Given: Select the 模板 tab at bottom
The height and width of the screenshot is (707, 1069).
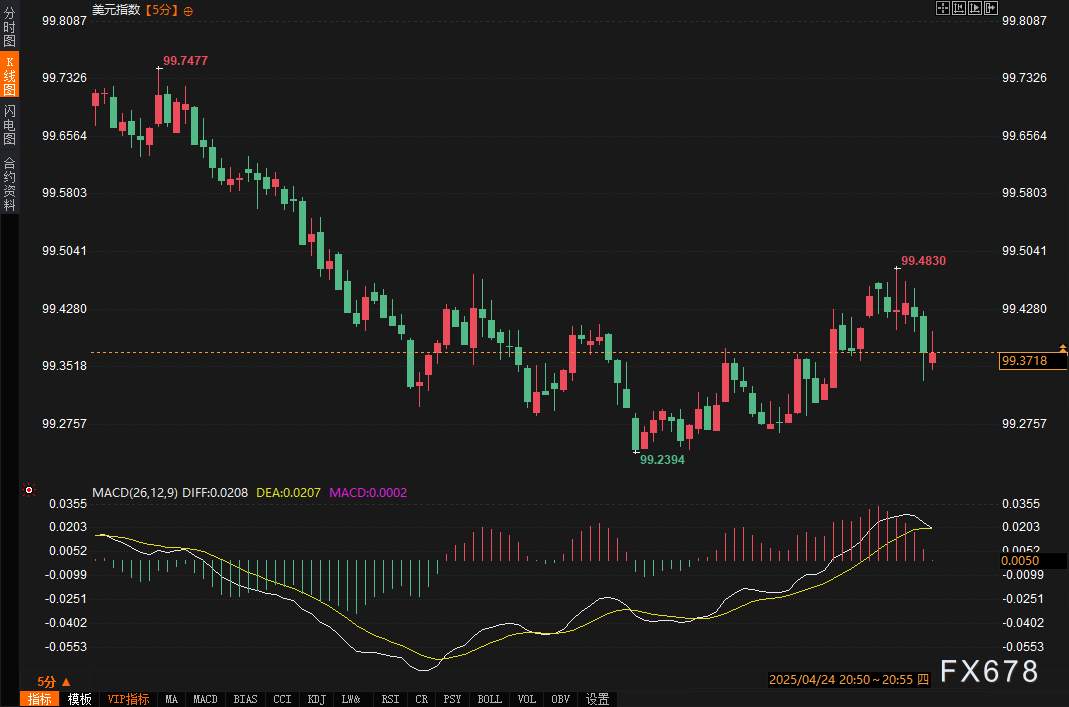Looking at the screenshot, I should click(x=80, y=699).
